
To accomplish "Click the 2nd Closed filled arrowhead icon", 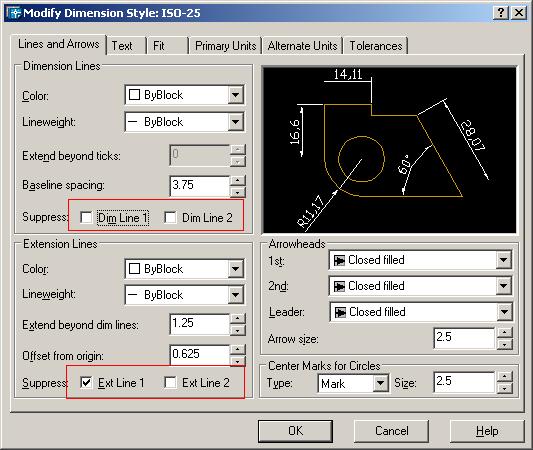I will (x=339, y=287).
